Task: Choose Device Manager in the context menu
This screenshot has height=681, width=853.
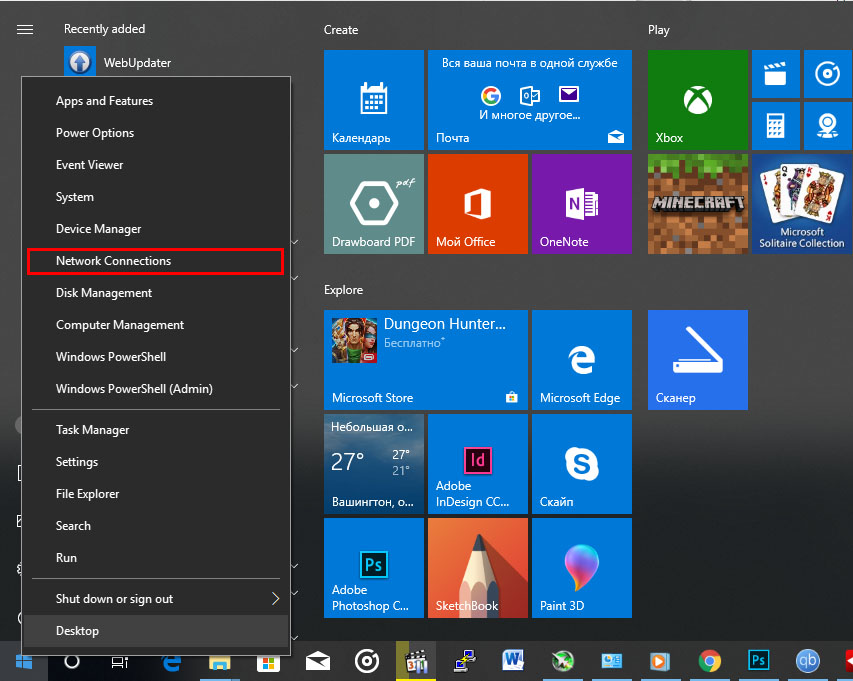Action: click(x=99, y=229)
